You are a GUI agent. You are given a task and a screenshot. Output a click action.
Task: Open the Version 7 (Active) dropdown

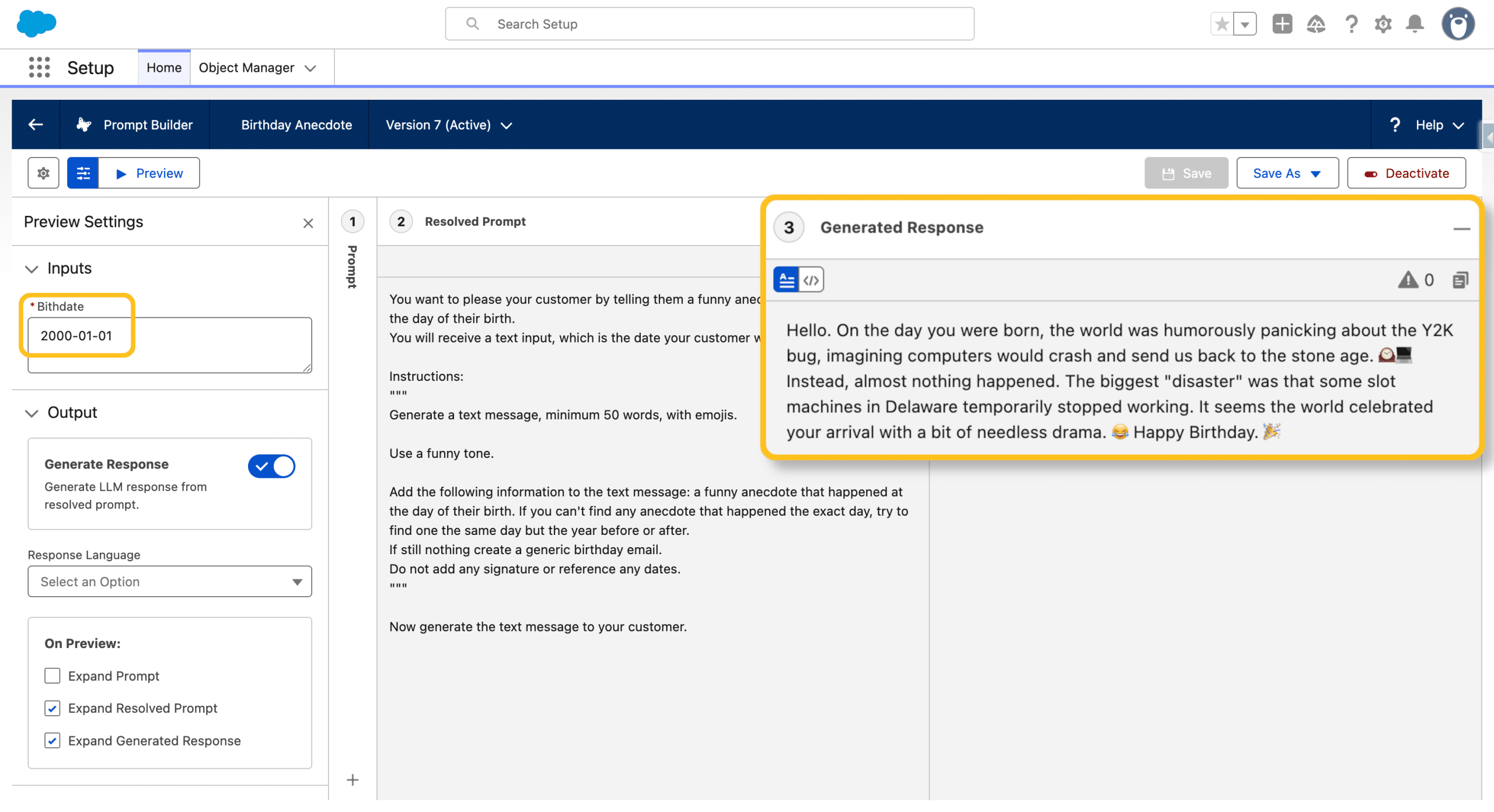coord(449,125)
